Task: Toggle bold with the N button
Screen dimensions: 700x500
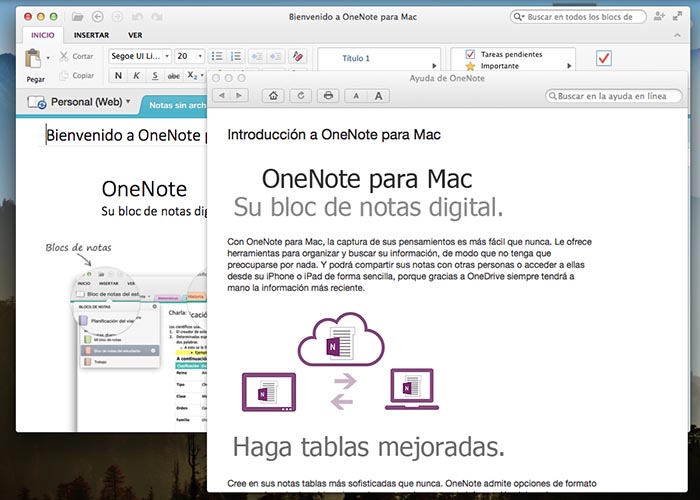Action: [x=118, y=75]
